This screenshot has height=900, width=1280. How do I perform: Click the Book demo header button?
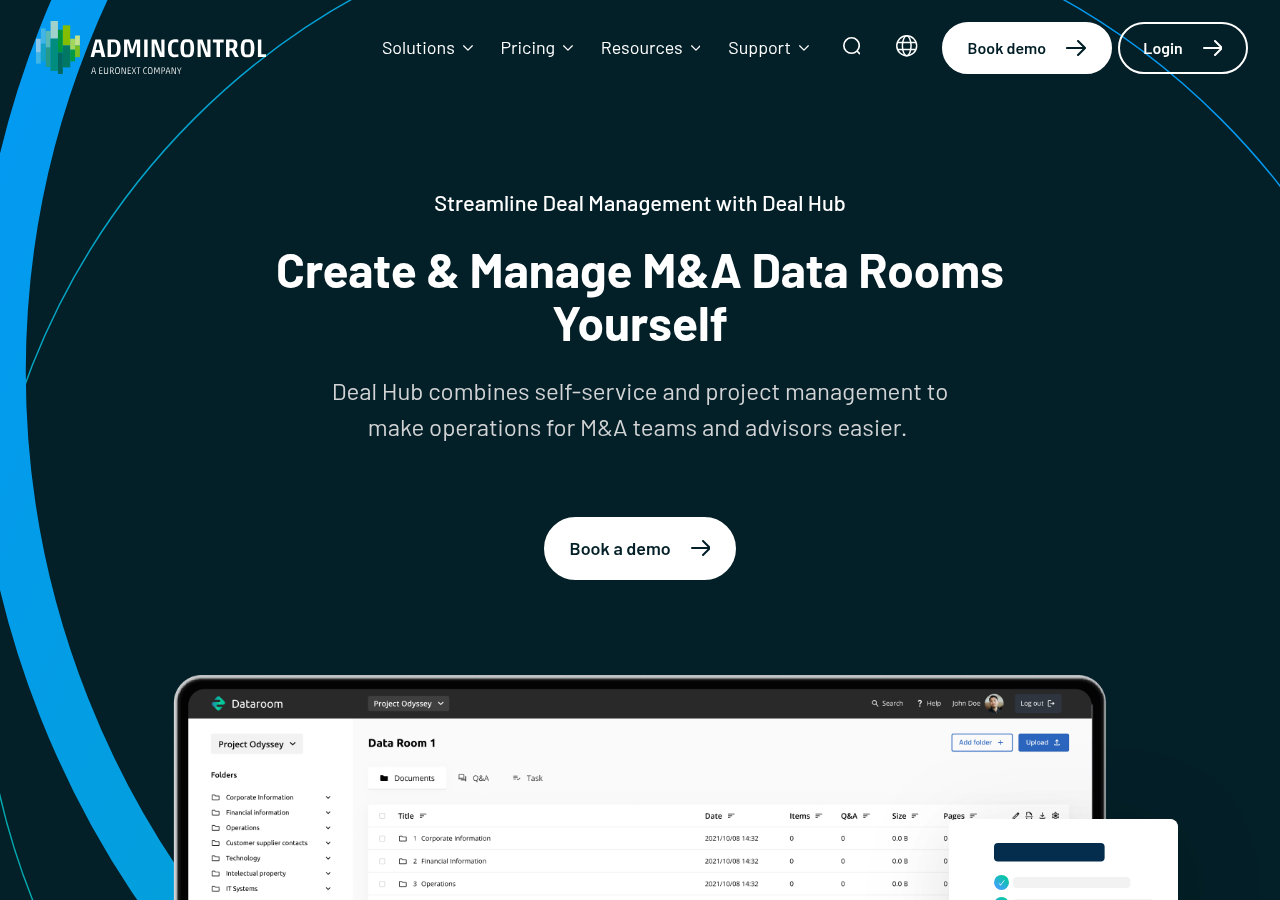click(x=1027, y=48)
